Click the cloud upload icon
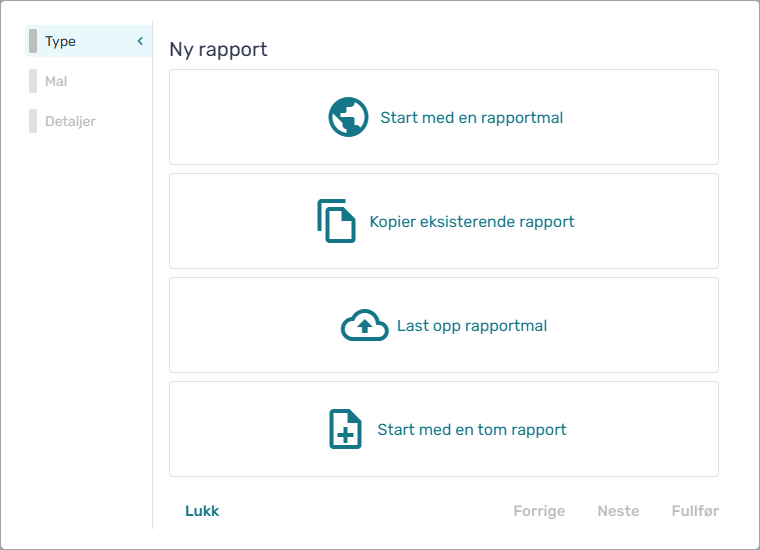 tap(364, 325)
